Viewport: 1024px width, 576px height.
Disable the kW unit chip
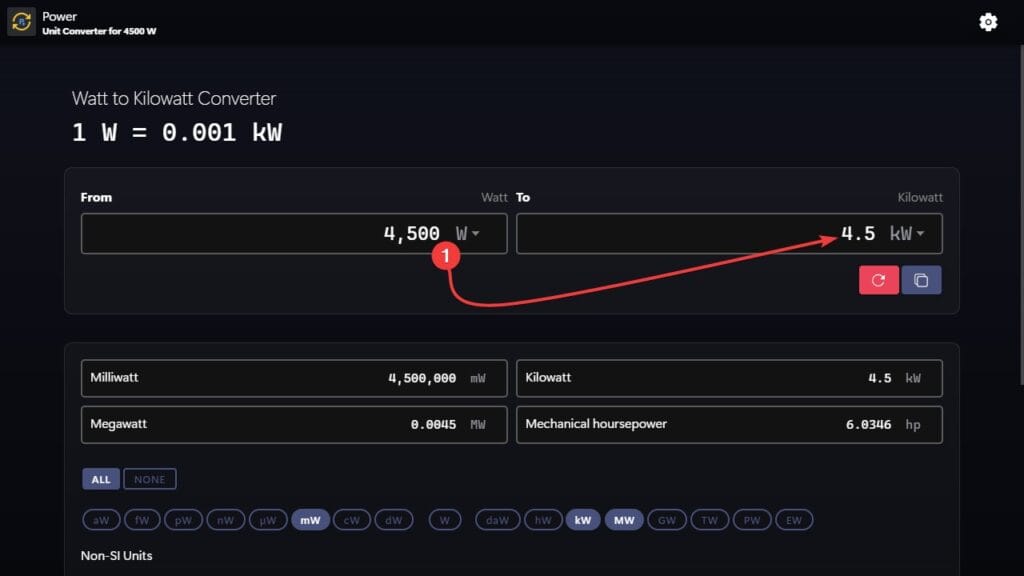[583, 520]
